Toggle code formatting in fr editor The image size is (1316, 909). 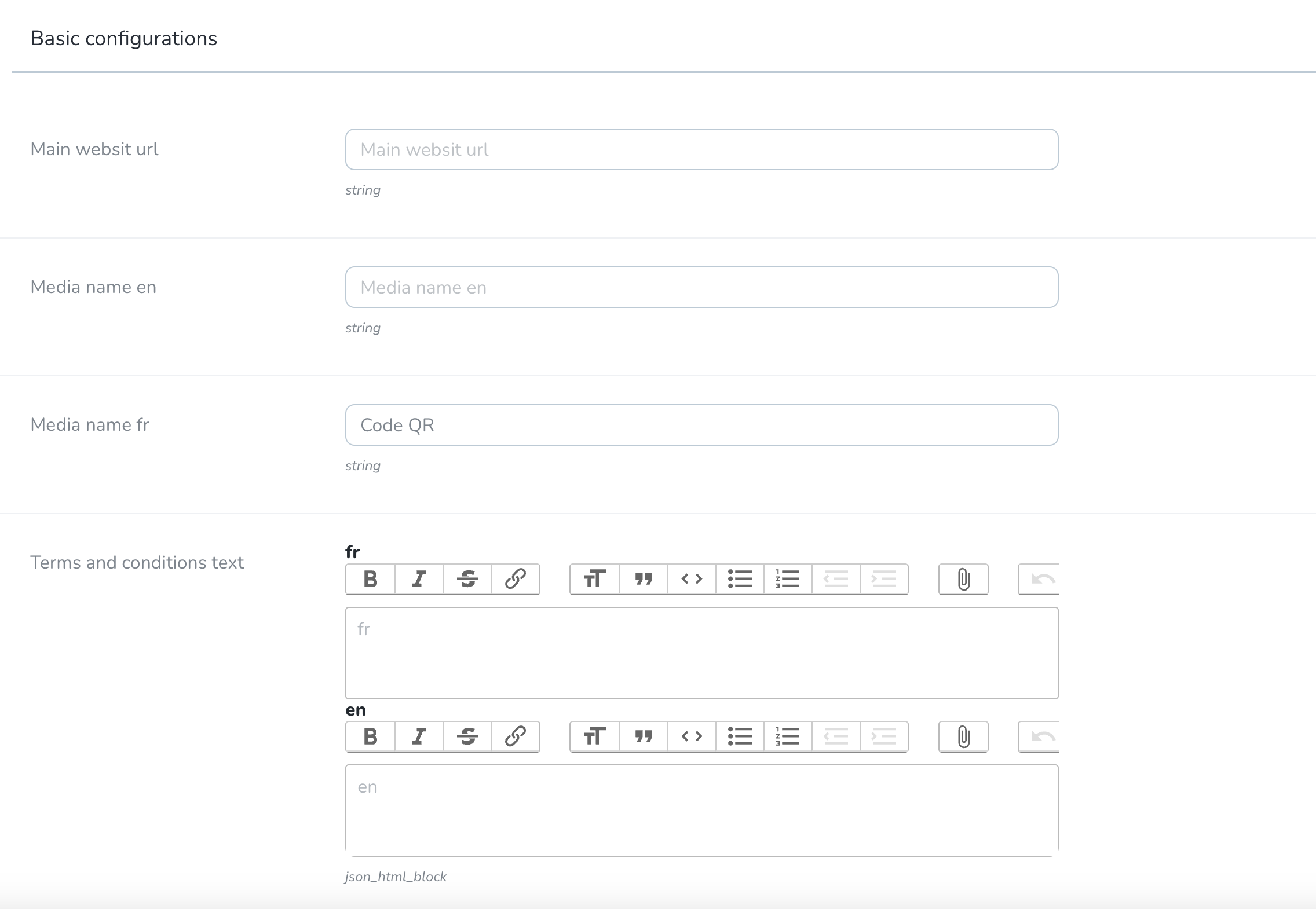click(692, 579)
